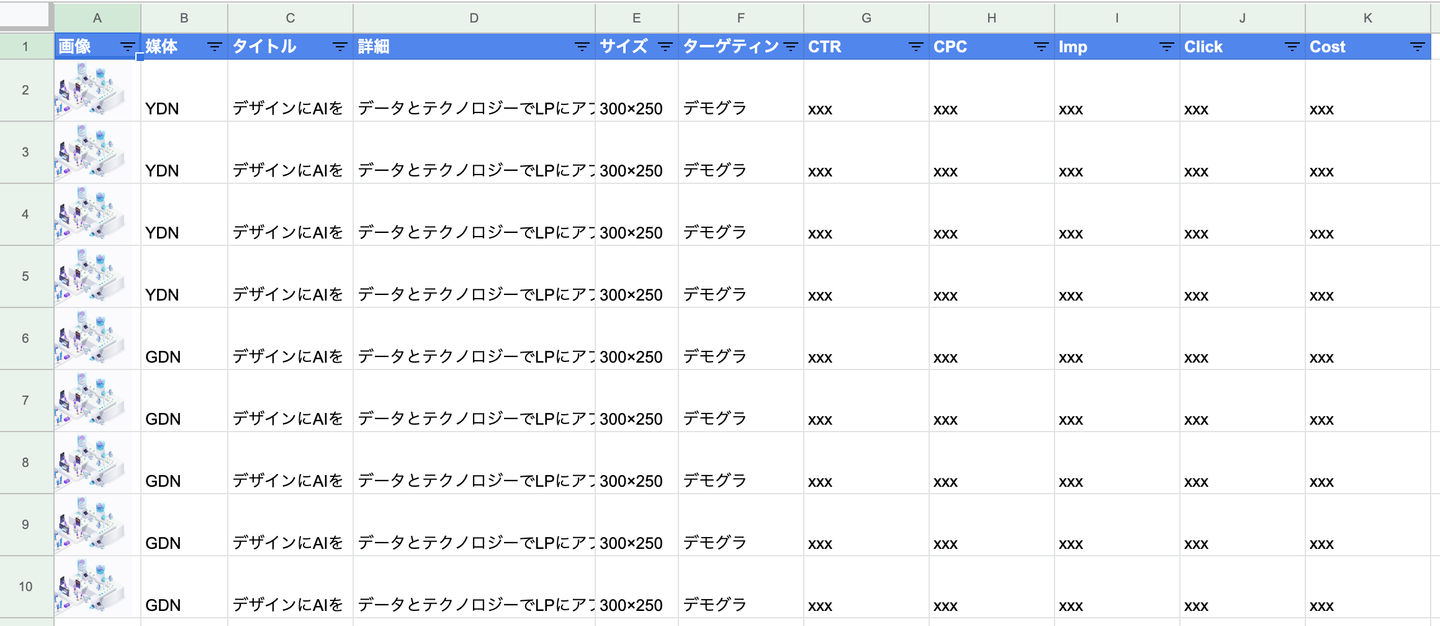Image resolution: width=1440 pixels, height=626 pixels.
Task: Expand the Click column filter dropdown
Action: pos(1292,47)
